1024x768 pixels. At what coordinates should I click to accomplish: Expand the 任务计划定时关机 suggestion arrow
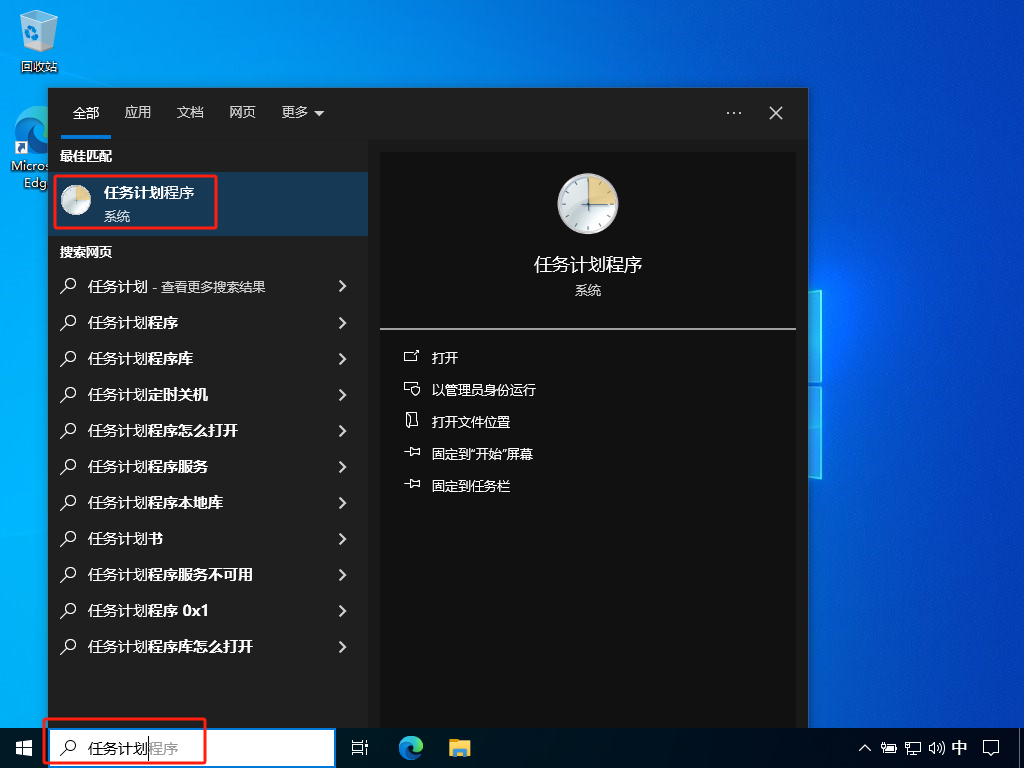(342, 395)
